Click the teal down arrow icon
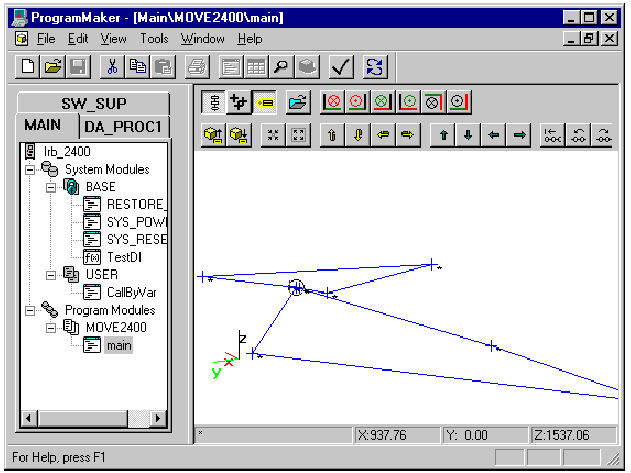Screen dimensions: 631x473 point(468,135)
